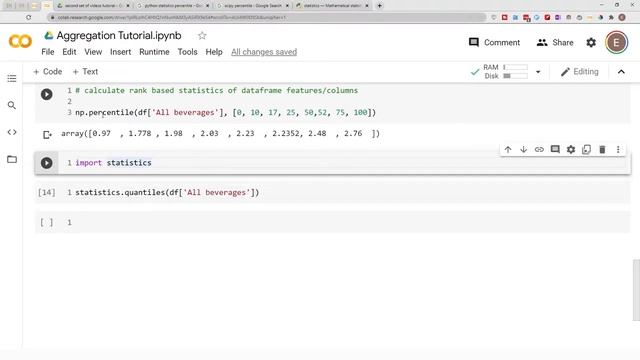Switch to the python statistics percentile tab
640x360 pixels.
(x=172, y=6)
